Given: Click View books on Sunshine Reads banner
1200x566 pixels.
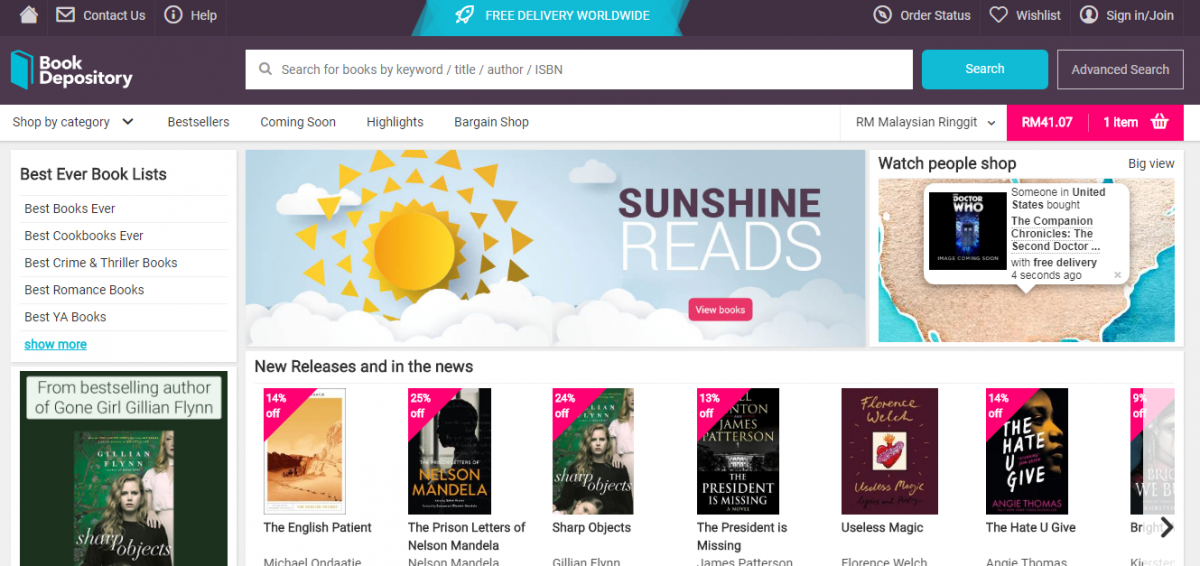Looking at the screenshot, I should coord(720,310).
